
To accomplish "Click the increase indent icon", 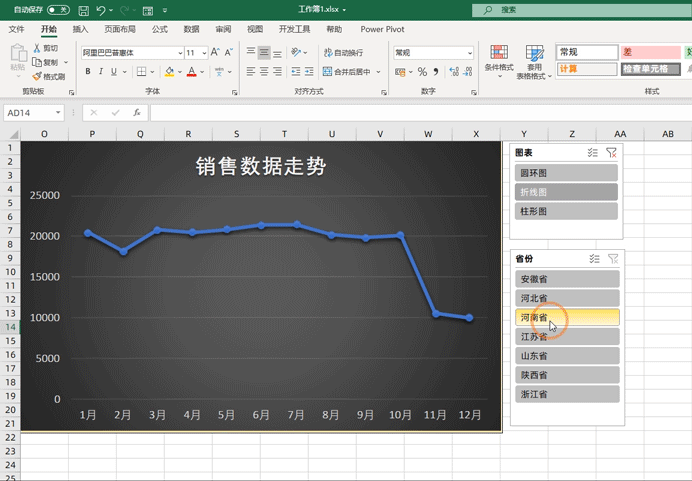I will tap(309, 71).
